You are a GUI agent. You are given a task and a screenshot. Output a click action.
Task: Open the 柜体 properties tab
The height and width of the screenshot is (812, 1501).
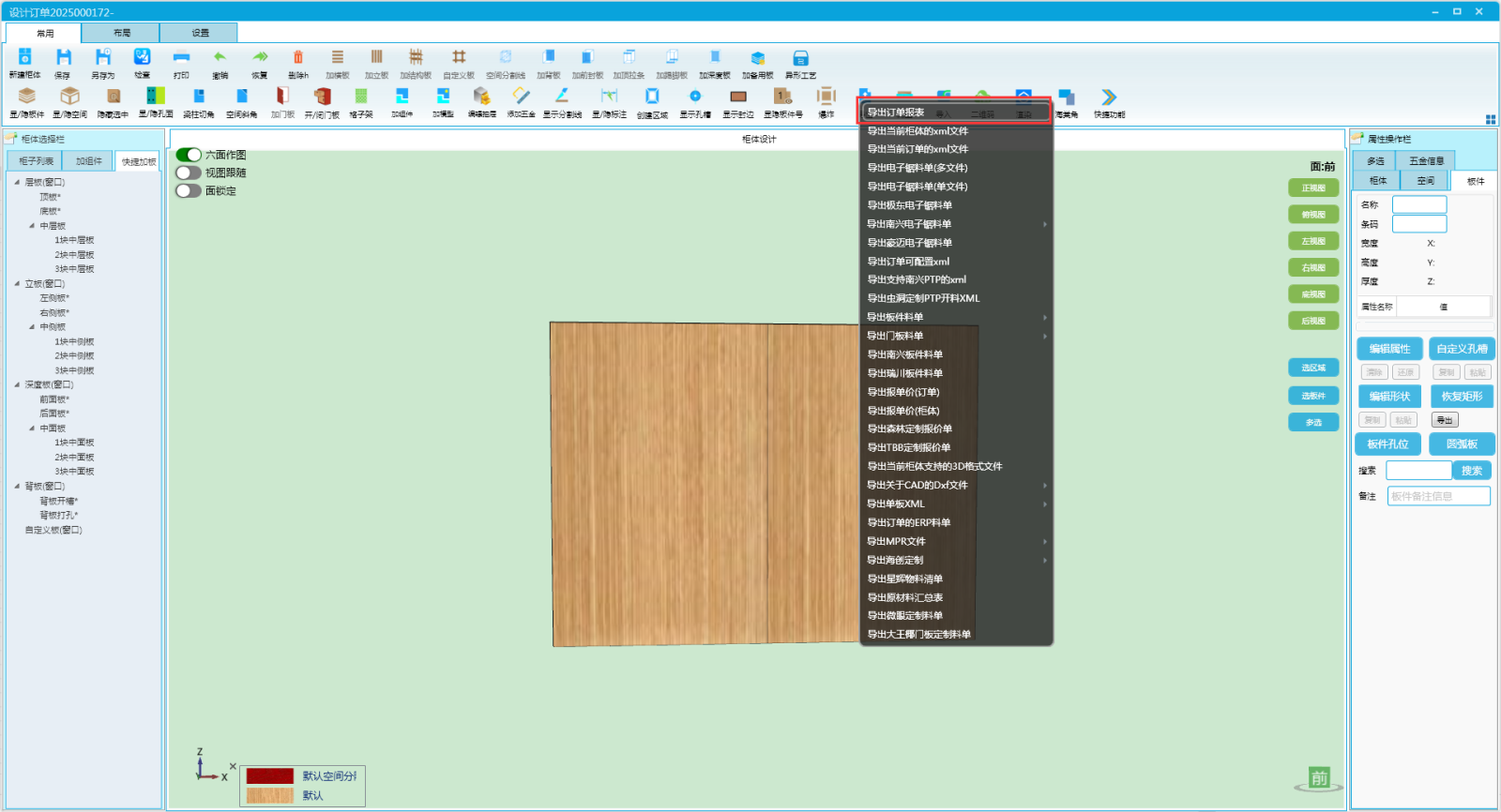click(1377, 180)
